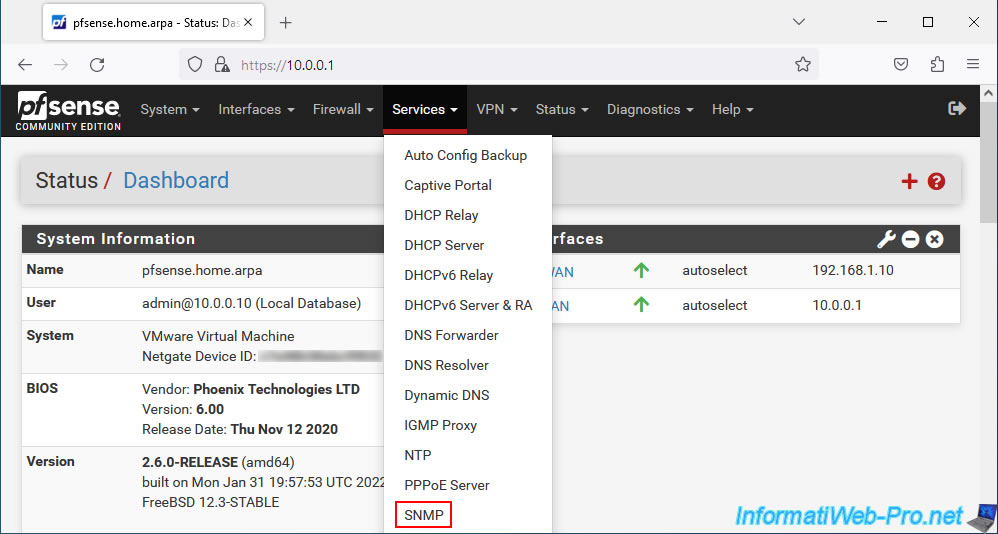Image resolution: width=998 pixels, height=534 pixels.
Task: Expand the Diagnostics dropdown
Action: click(650, 109)
